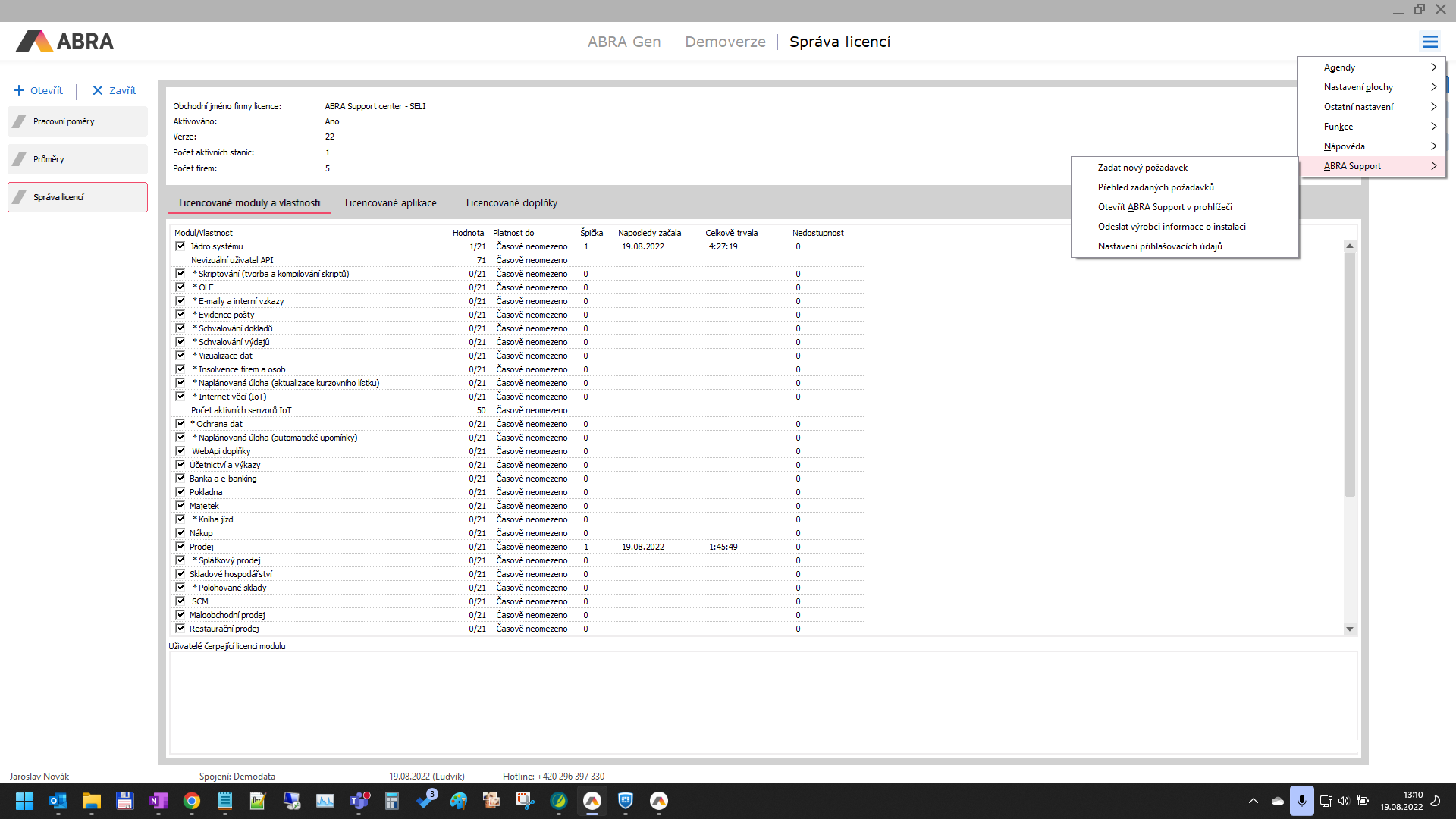This screenshot has width=1456, height=819.
Task: Open Microsoft Teams taskbar icon
Action: tap(359, 801)
